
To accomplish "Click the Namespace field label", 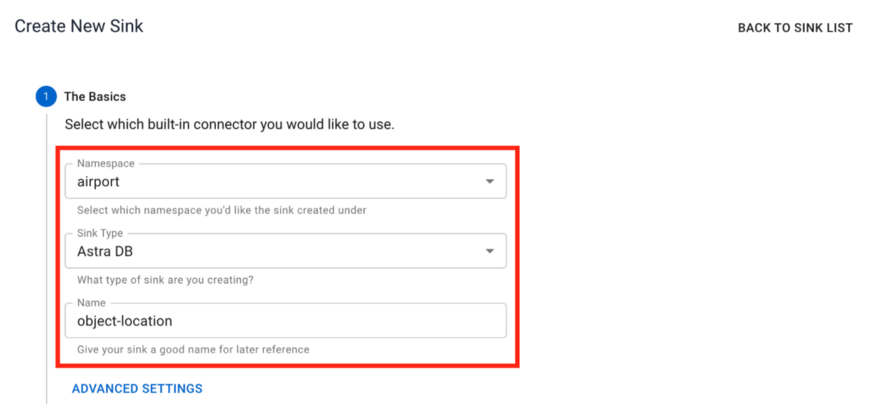I will pos(105,163).
